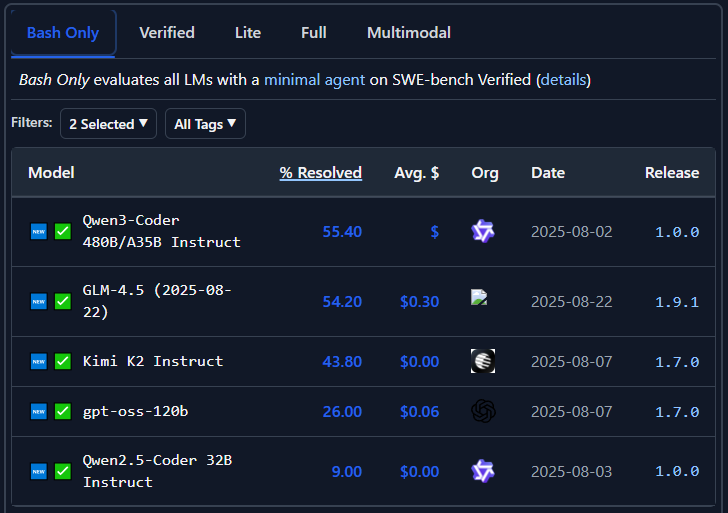Switch to the Multimodal tab
728x513 pixels.
tap(408, 33)
